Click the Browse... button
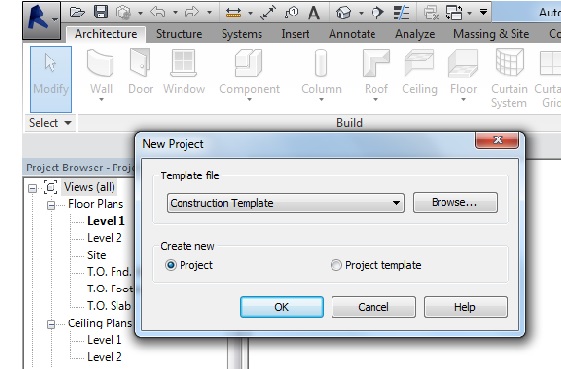Screen dimensions: 561x369 [455, 203]
